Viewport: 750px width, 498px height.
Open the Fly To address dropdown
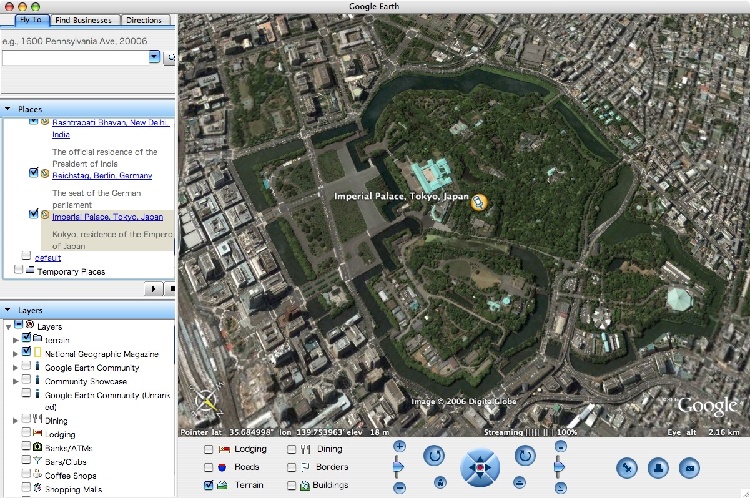coord(155,57)
